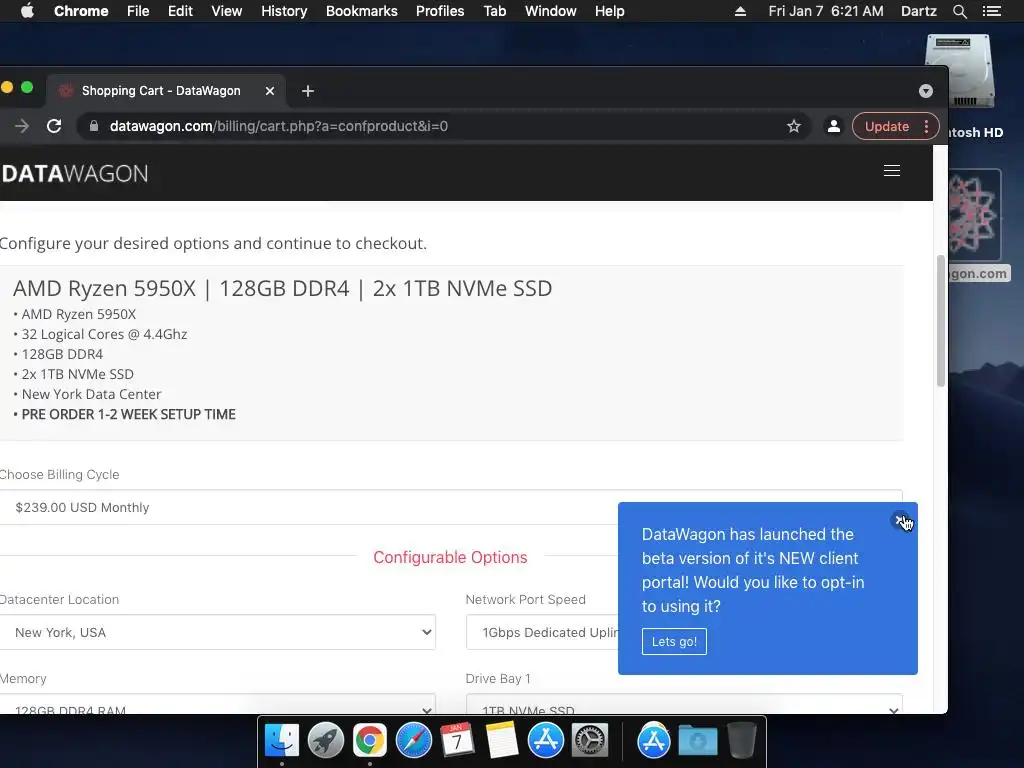Click the Configurable Options heading
The height and width of the screenshot is (768, 1024).
click(x=450, y=557)
